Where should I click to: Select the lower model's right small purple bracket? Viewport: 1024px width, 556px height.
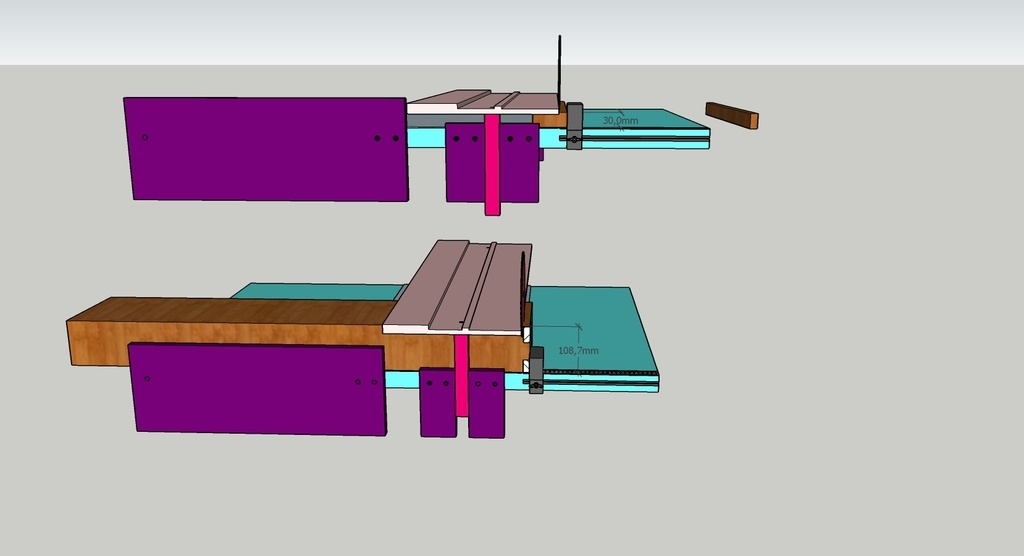click(x=487, y=403)
